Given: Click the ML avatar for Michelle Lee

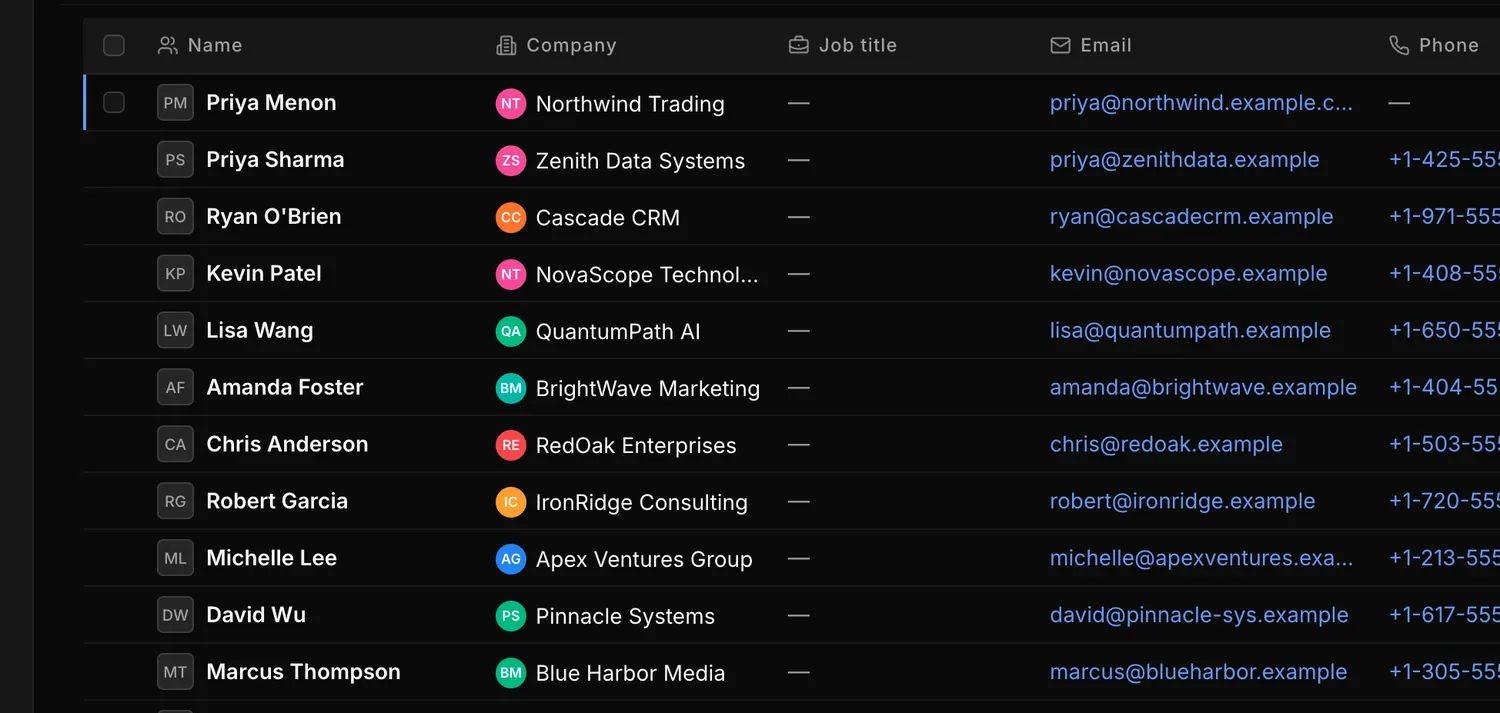Looking at the screenshot, I should (175, 559).
